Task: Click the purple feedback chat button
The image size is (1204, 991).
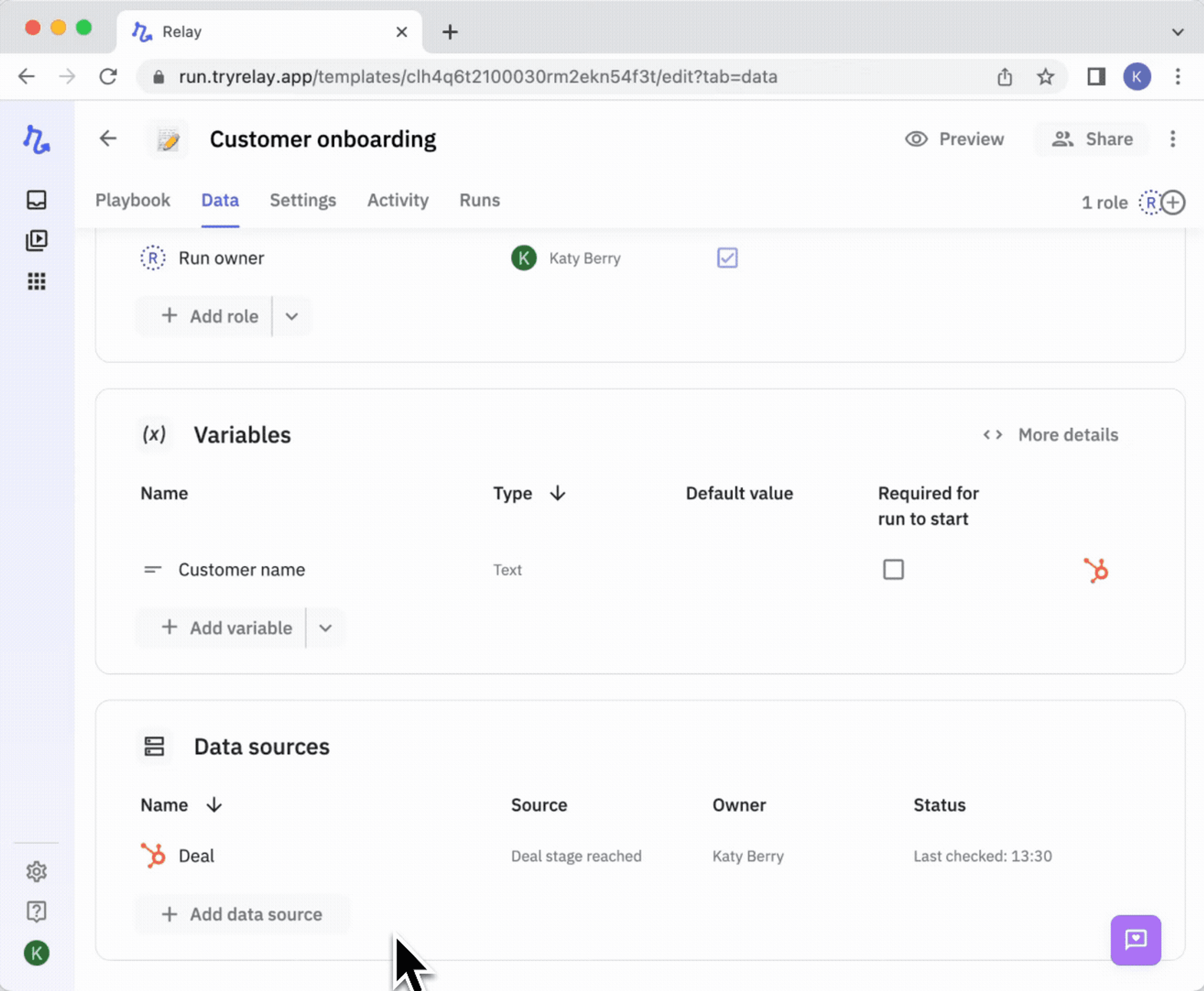Action: [1135, 940]
